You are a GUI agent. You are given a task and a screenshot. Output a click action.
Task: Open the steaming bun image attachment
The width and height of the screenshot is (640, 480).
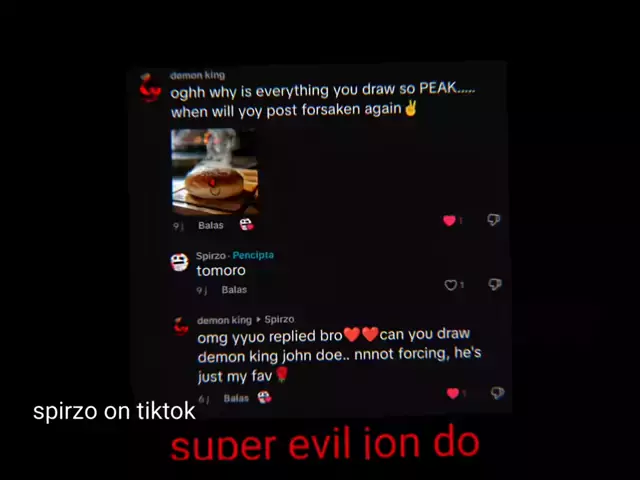coord(214,172)
